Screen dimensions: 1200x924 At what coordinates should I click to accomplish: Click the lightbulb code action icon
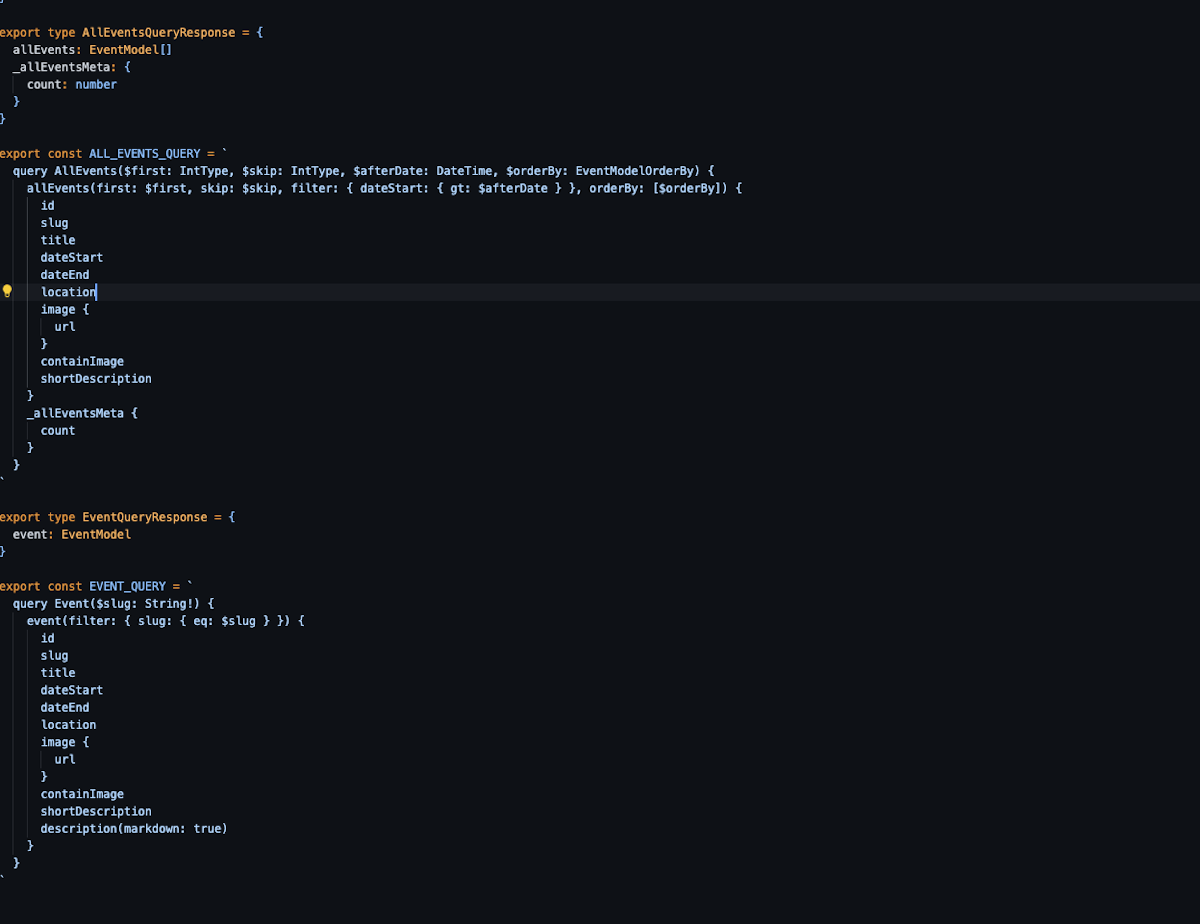coord(7,292)
